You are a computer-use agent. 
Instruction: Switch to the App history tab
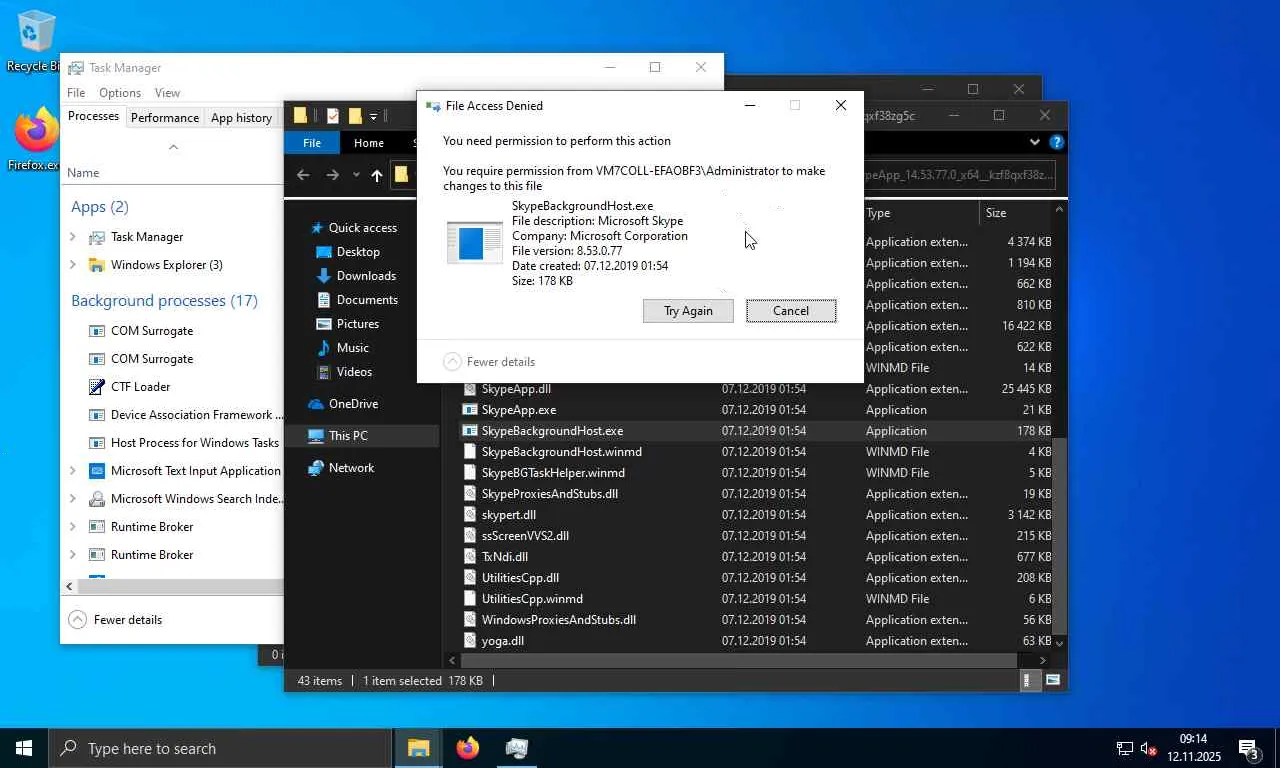[x=241, y=117]
